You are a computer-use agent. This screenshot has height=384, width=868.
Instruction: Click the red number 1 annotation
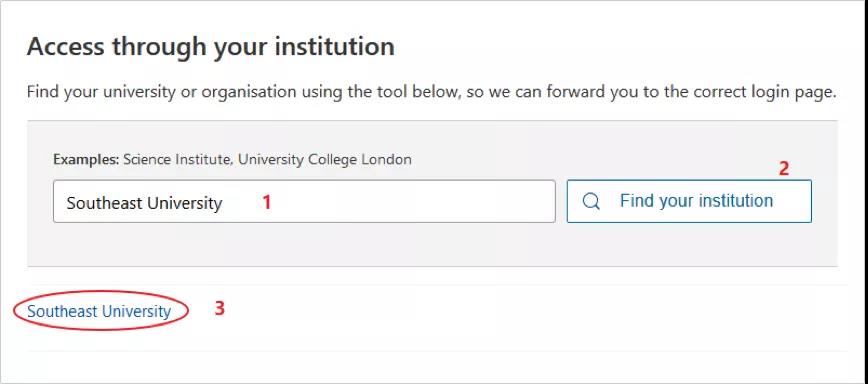tap(266, 203)
